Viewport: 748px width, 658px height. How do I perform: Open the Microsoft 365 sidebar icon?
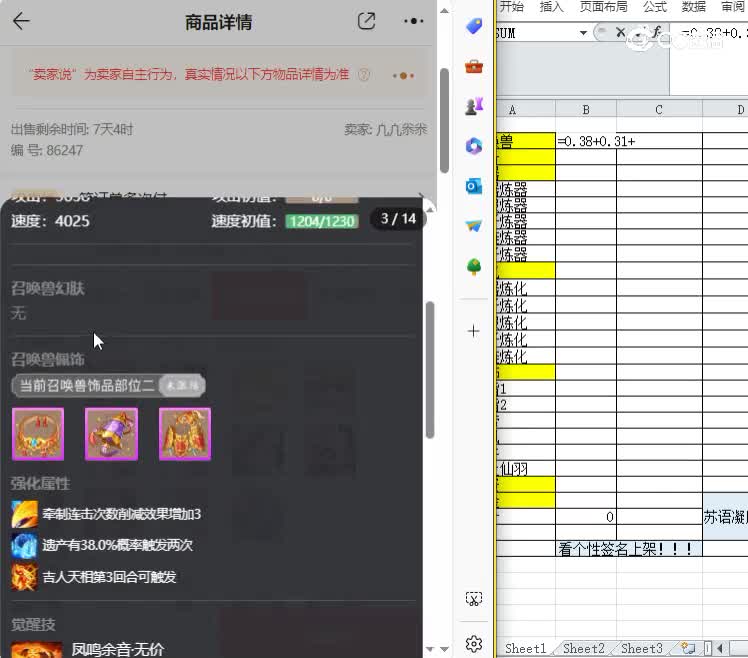tap(474, 146)
